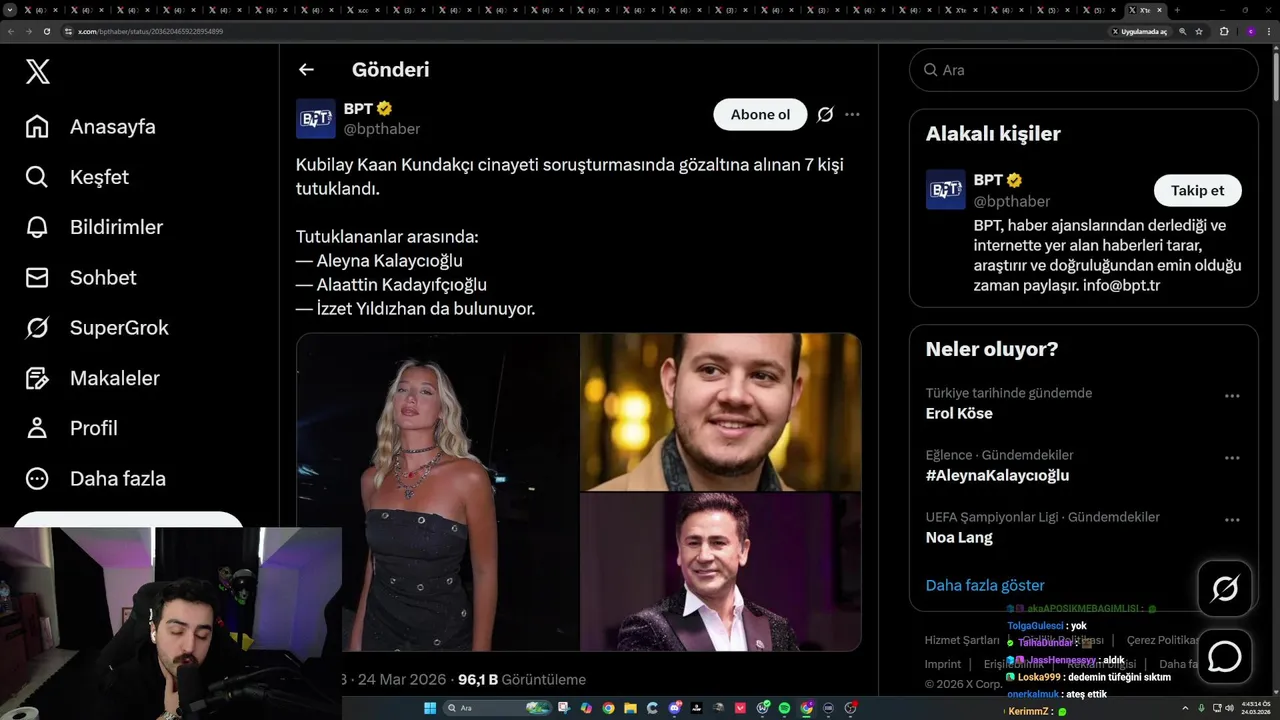1280x720 pixels.
Task: Open options for #AleynaKalaycıoğlu trend
Action: pyautogui.click(x=1232, y=458)
